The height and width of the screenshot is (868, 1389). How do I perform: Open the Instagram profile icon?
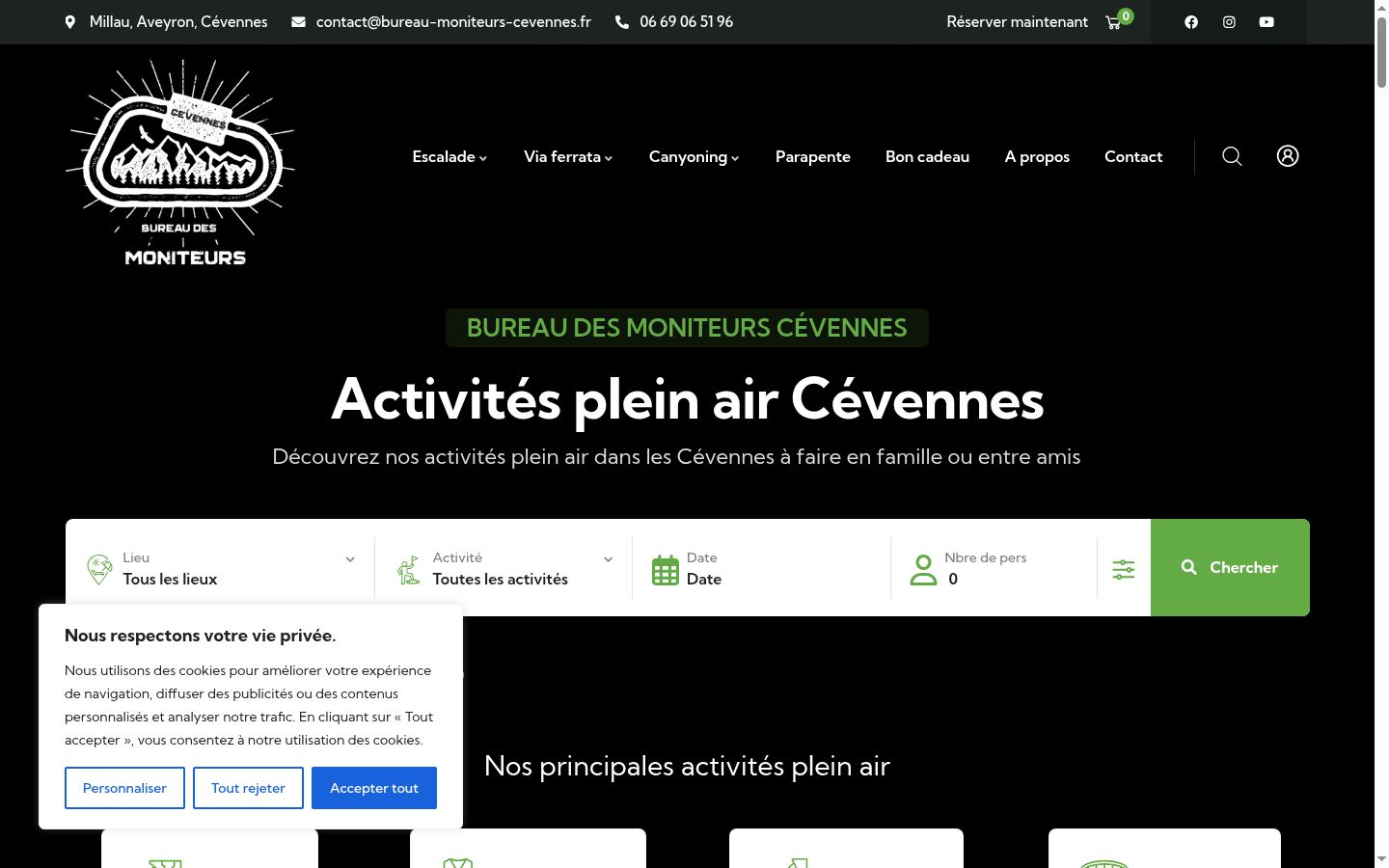(x=1229, y=22)
